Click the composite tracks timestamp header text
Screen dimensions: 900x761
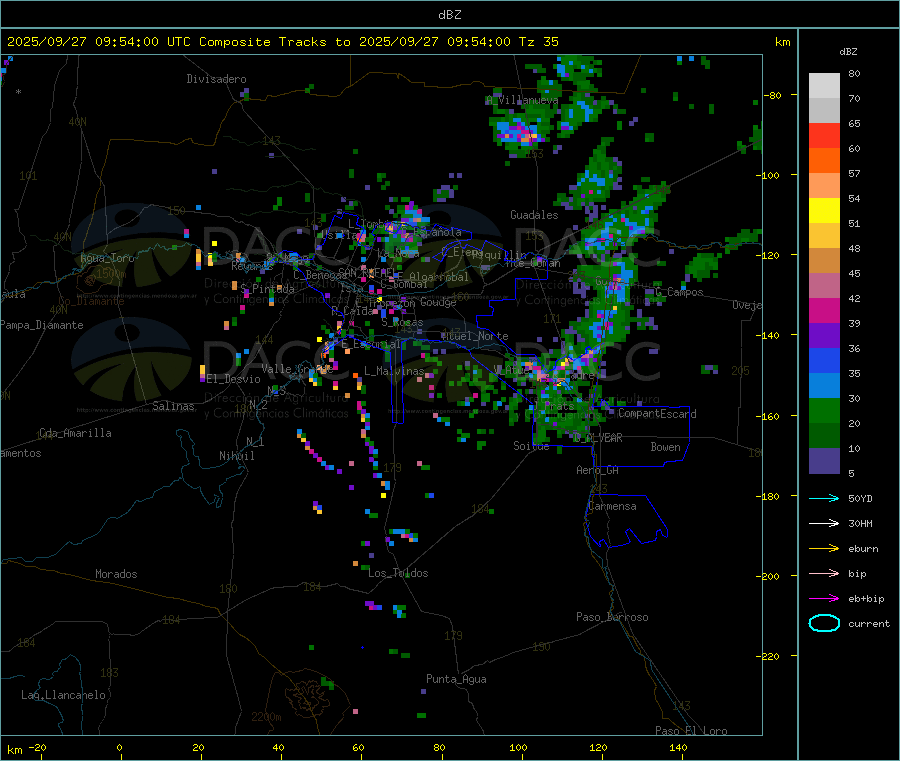(282, 42)
